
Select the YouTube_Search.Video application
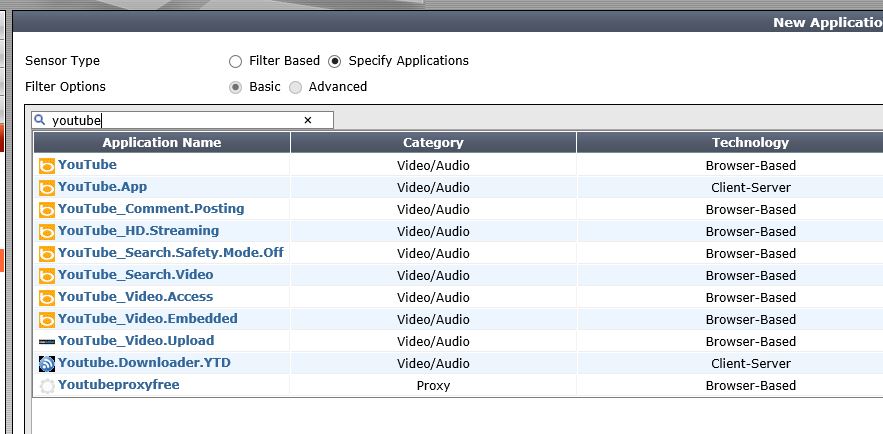[136, 275]
